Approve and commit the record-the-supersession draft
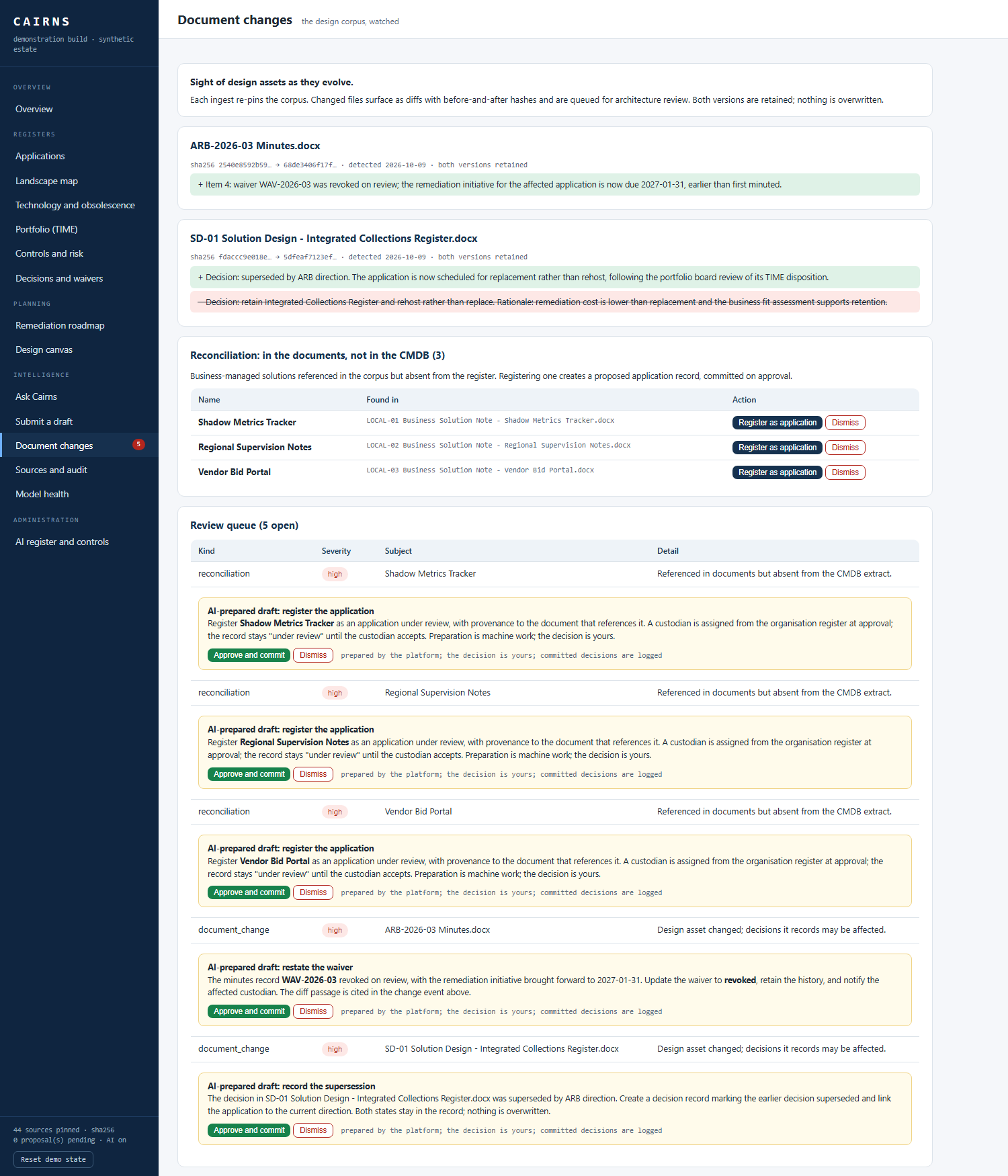Viewport: 1008px width, 1176px height. coord(249,1130)
